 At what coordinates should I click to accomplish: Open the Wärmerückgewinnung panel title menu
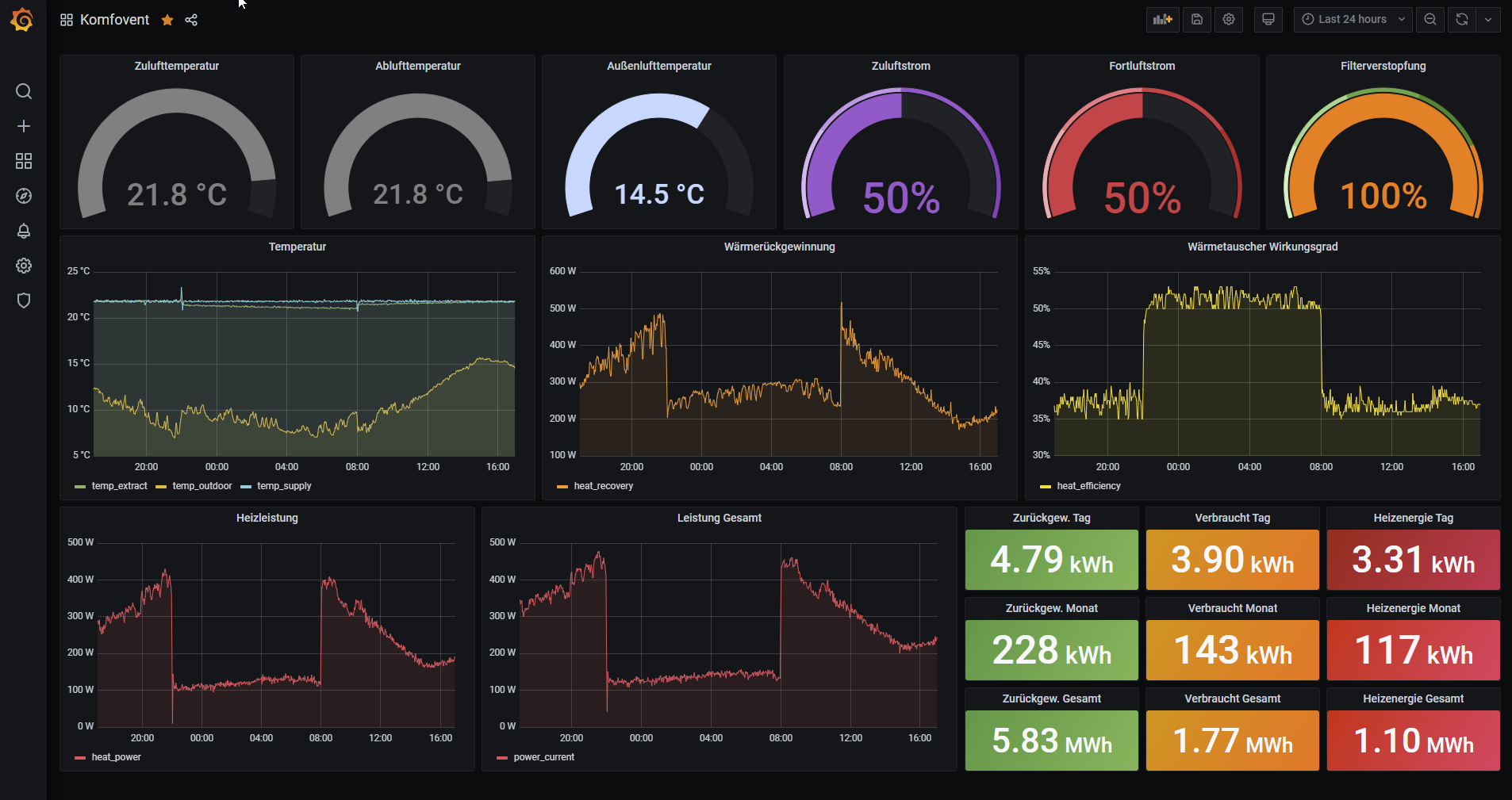click(779, 247)
